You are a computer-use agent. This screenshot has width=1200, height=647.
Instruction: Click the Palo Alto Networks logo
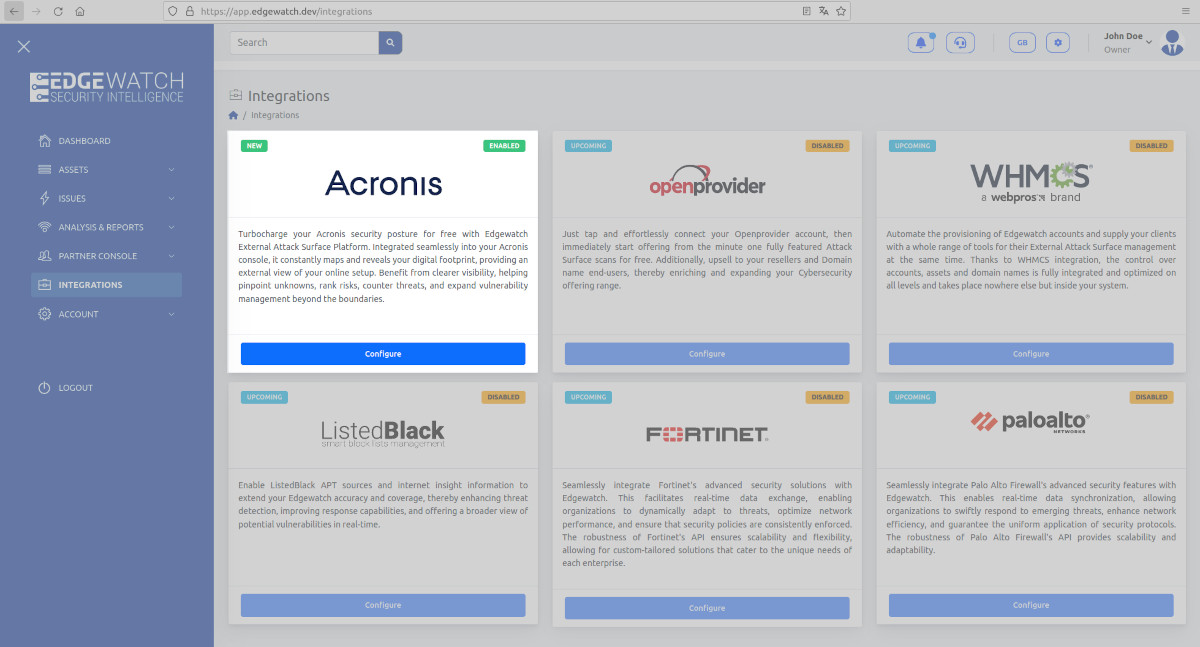1031,422
